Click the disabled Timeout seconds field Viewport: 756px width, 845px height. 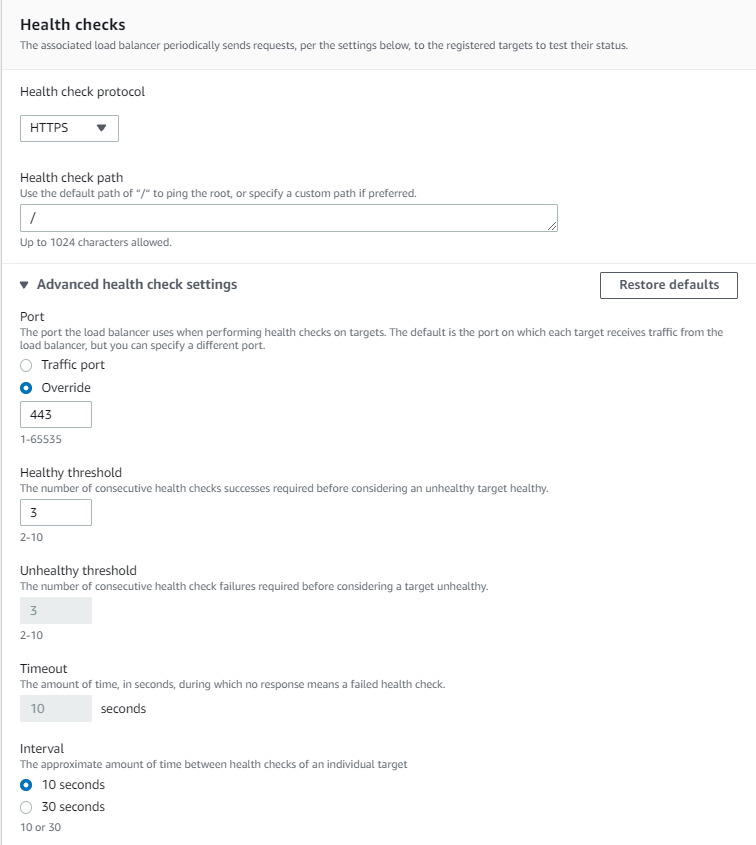pos(56,709)
